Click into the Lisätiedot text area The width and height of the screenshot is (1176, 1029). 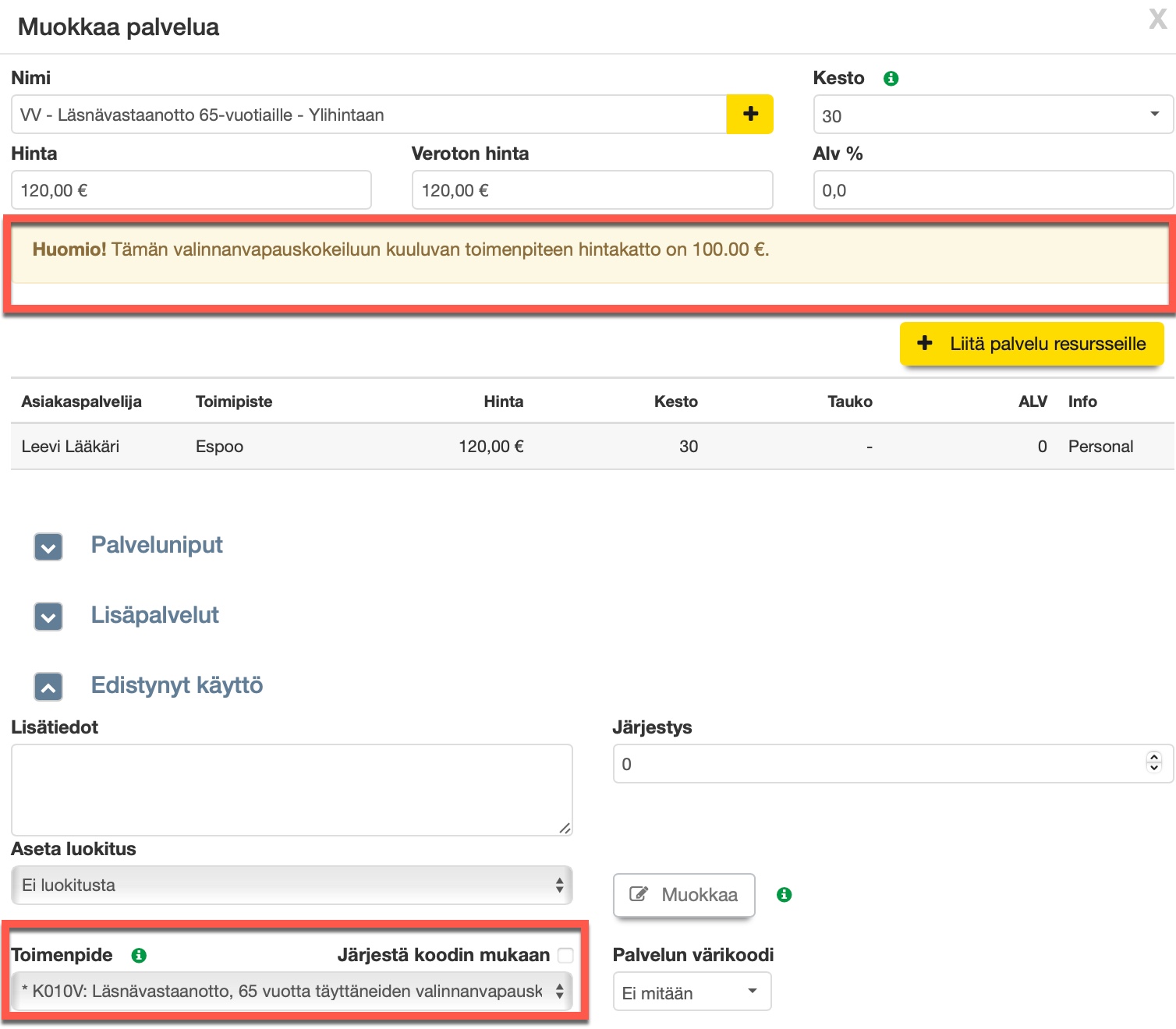(x=292, y=789)
